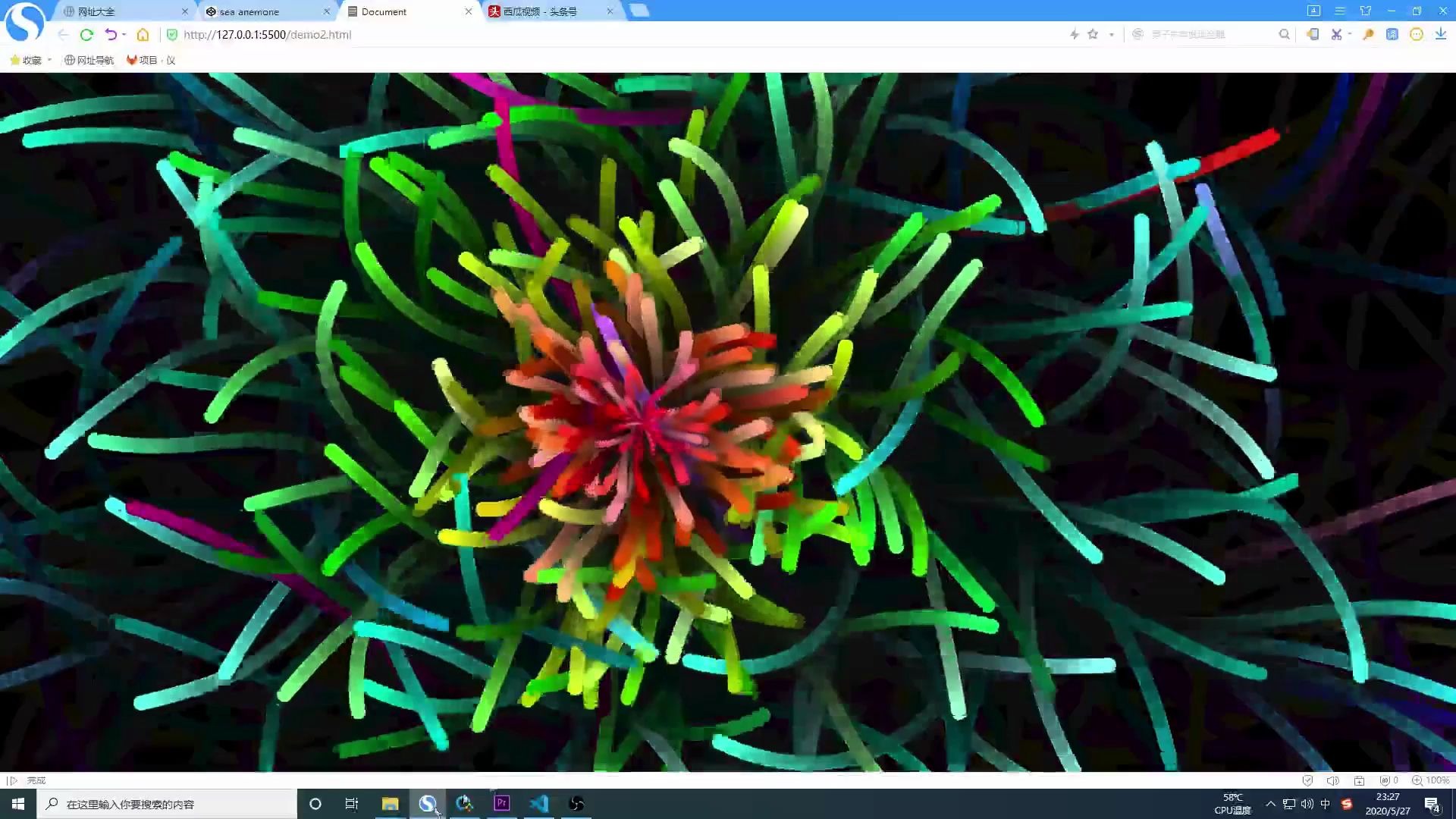The image size is (1456, 819).
Task: Open the key password manager icon
Action: click(x=1368, y=34)
